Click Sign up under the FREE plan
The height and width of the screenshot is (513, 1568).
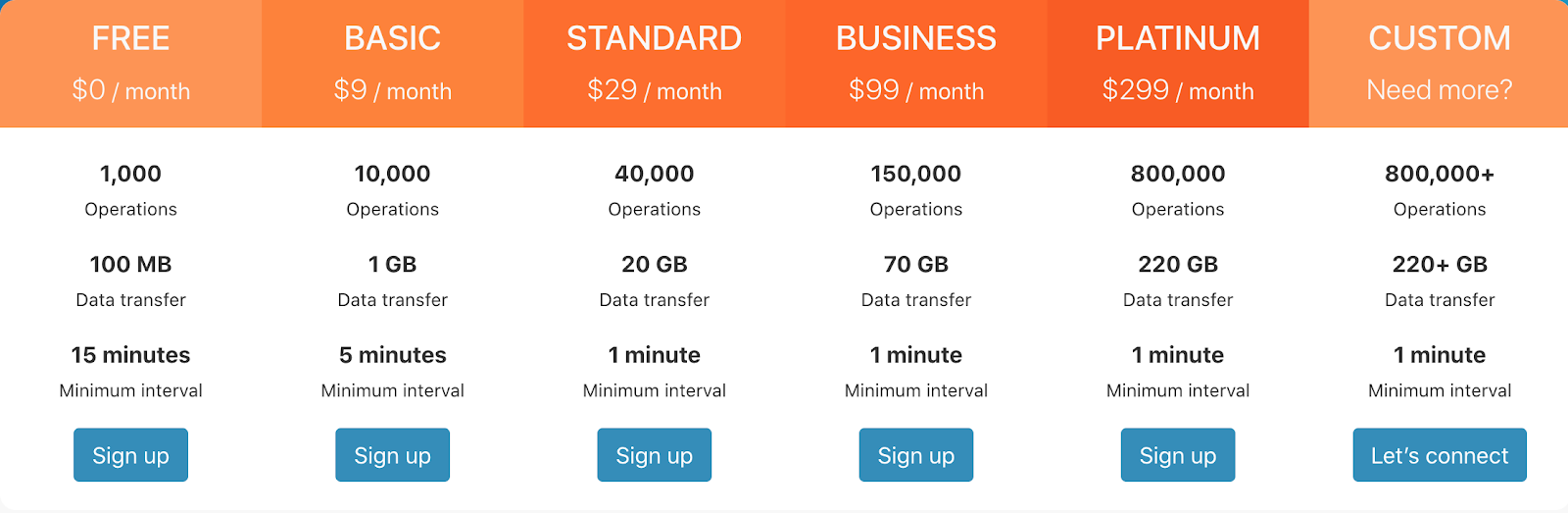(x=130, y=455)
